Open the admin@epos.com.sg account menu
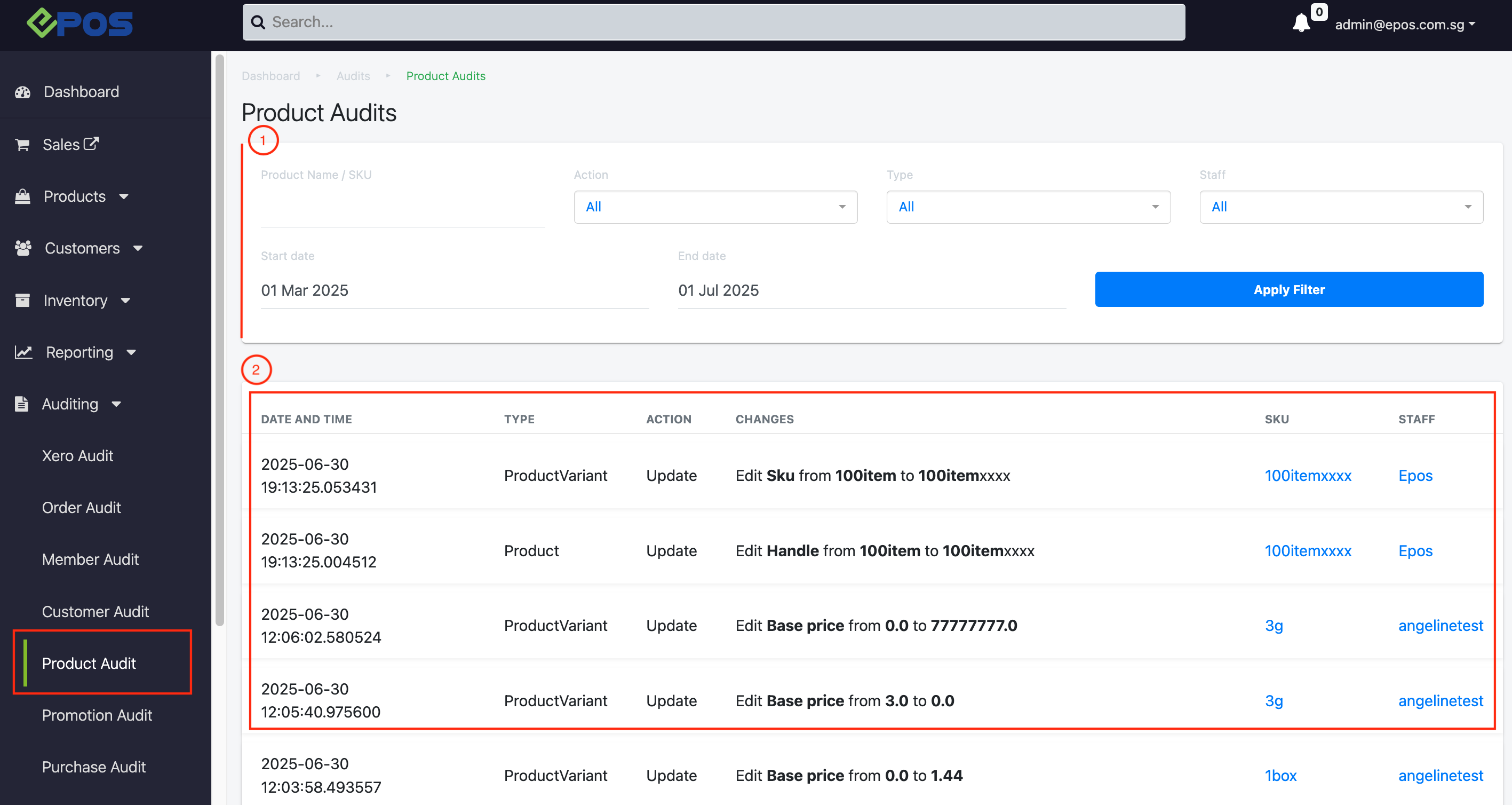The image size is (1512, 805). [x=1404, y=25]
